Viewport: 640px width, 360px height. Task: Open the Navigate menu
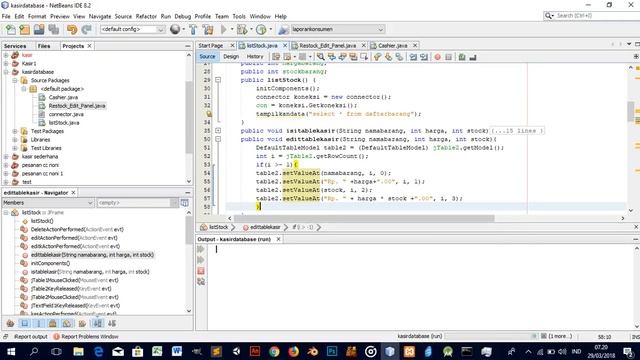[x=100, y=16]
